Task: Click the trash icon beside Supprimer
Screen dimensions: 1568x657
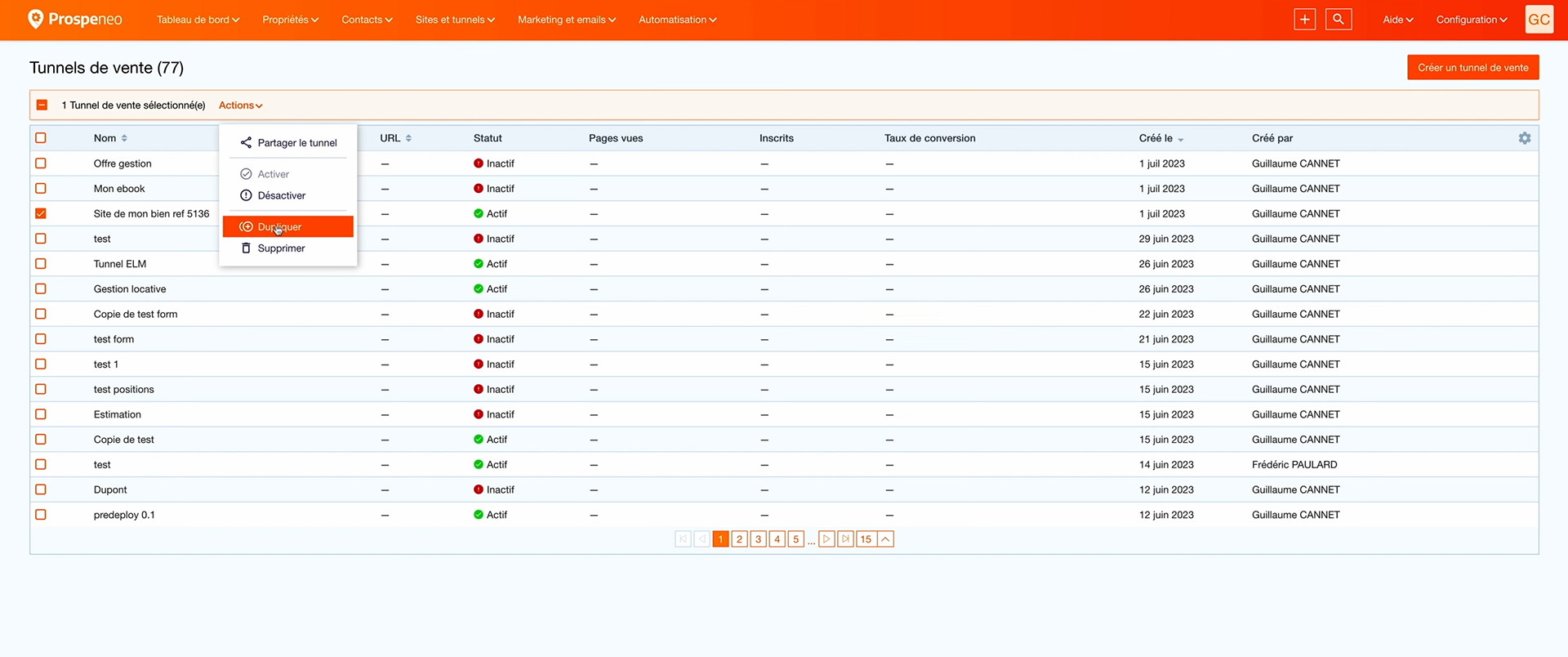Action: (246, 248)
